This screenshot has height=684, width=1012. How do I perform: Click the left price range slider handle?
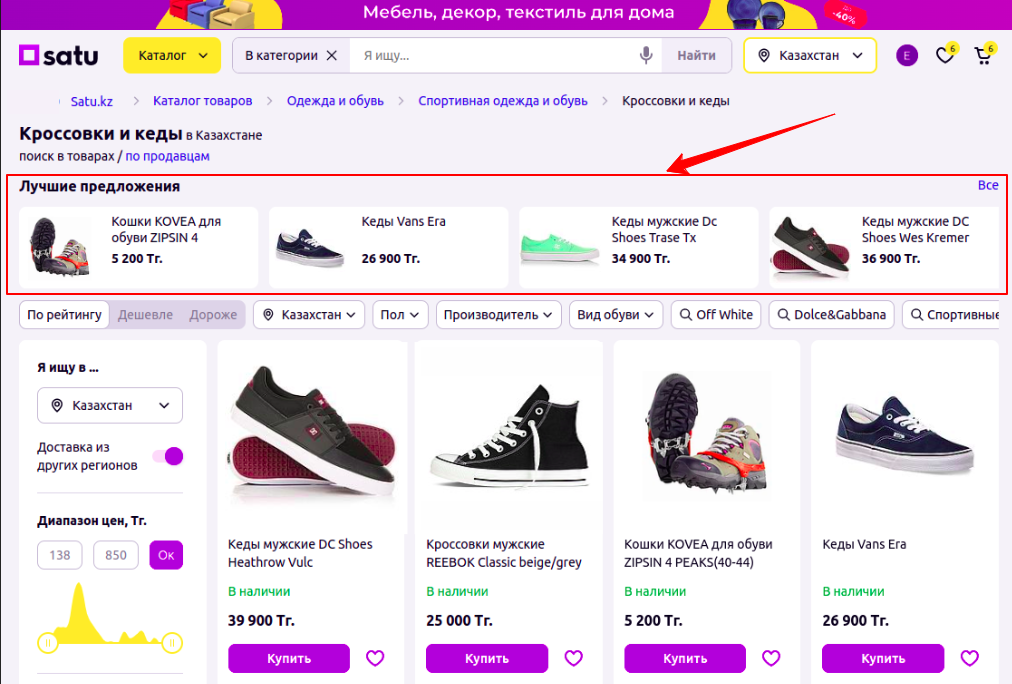coord(48,643)
